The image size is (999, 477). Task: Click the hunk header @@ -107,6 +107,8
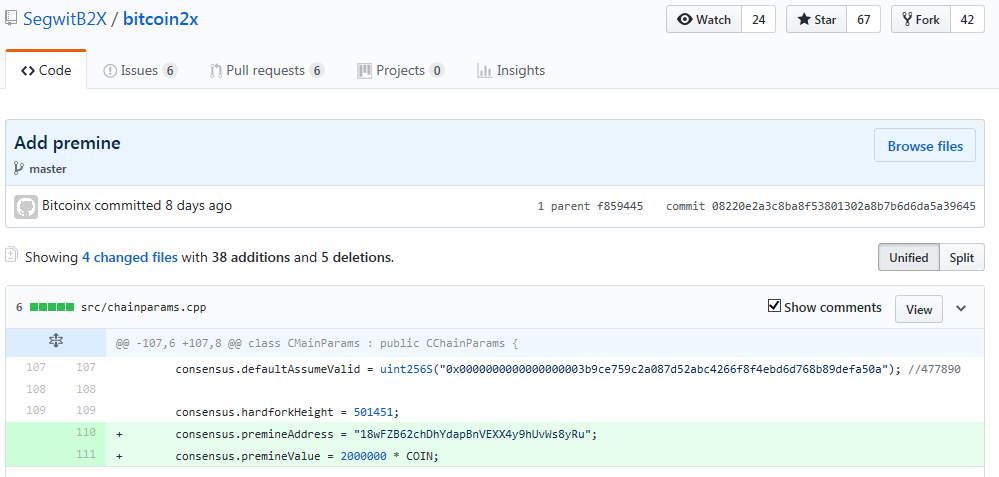tap(317, 343)
